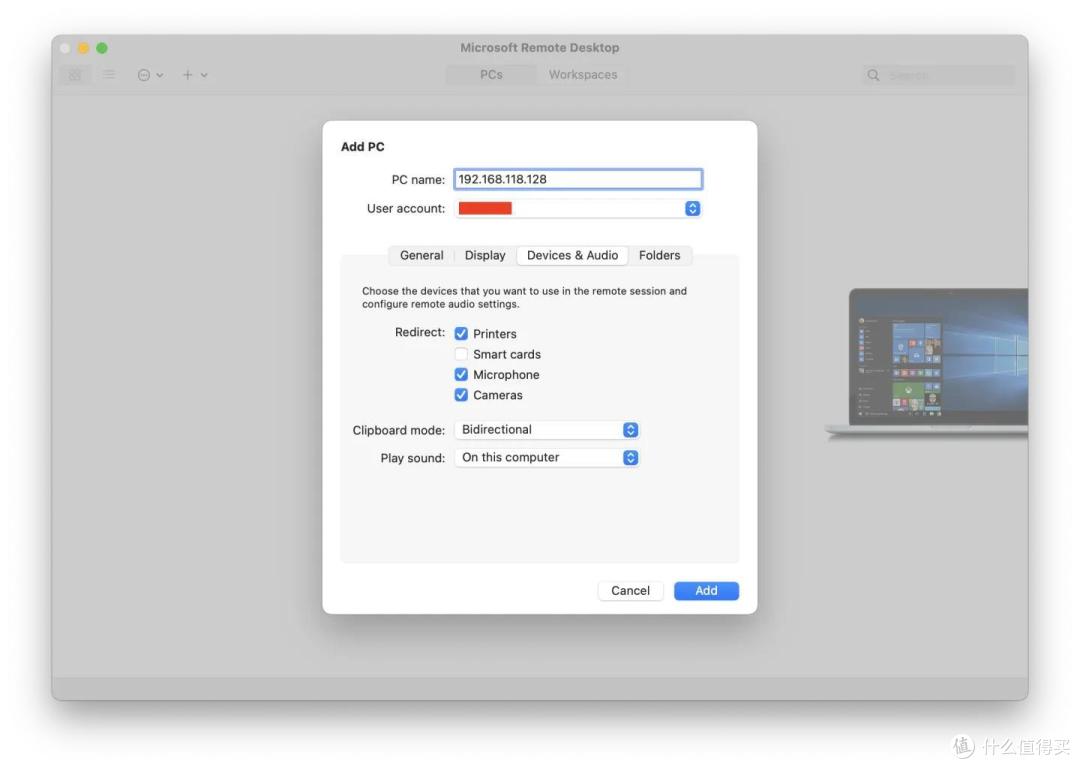The image size is (1080, 769).
Task: Click the yellow minimize window button
Action: (x=83, y=48)
